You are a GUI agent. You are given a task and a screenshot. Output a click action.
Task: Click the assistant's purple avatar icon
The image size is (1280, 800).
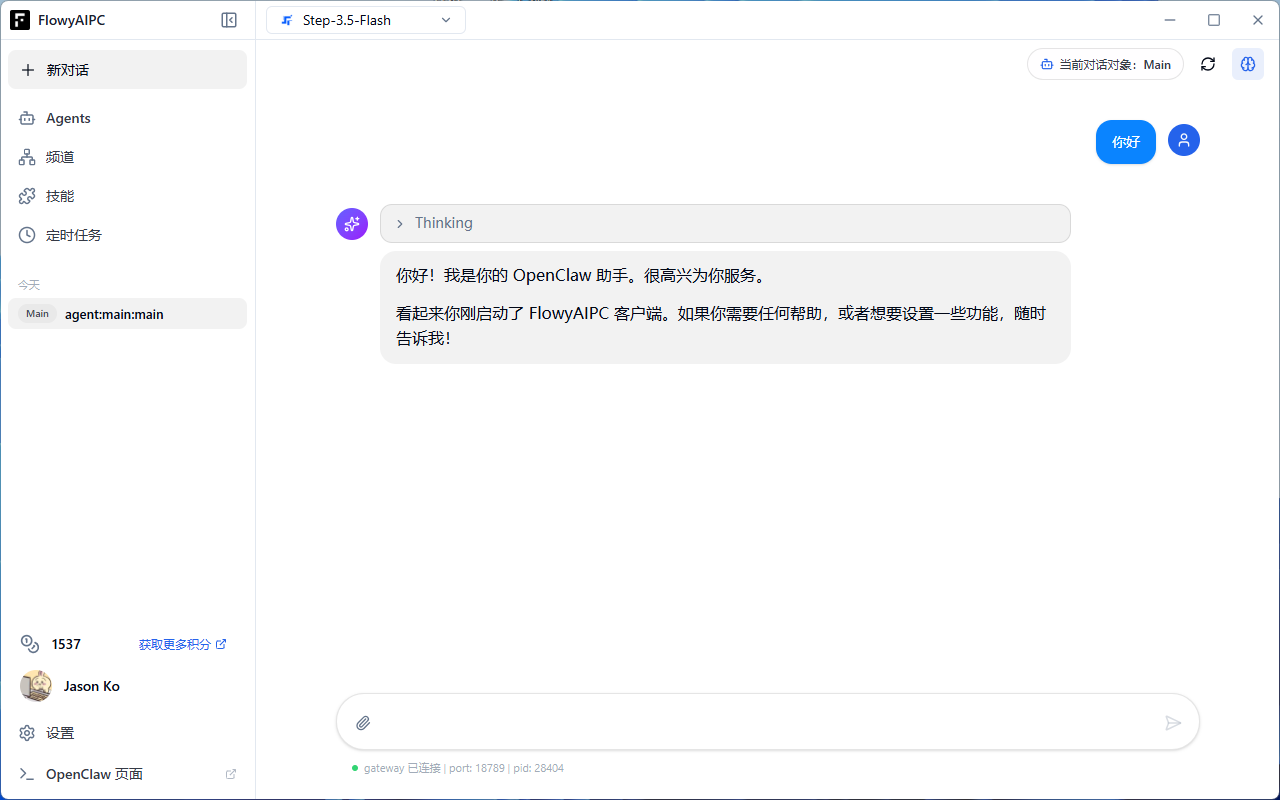point(351,223)
